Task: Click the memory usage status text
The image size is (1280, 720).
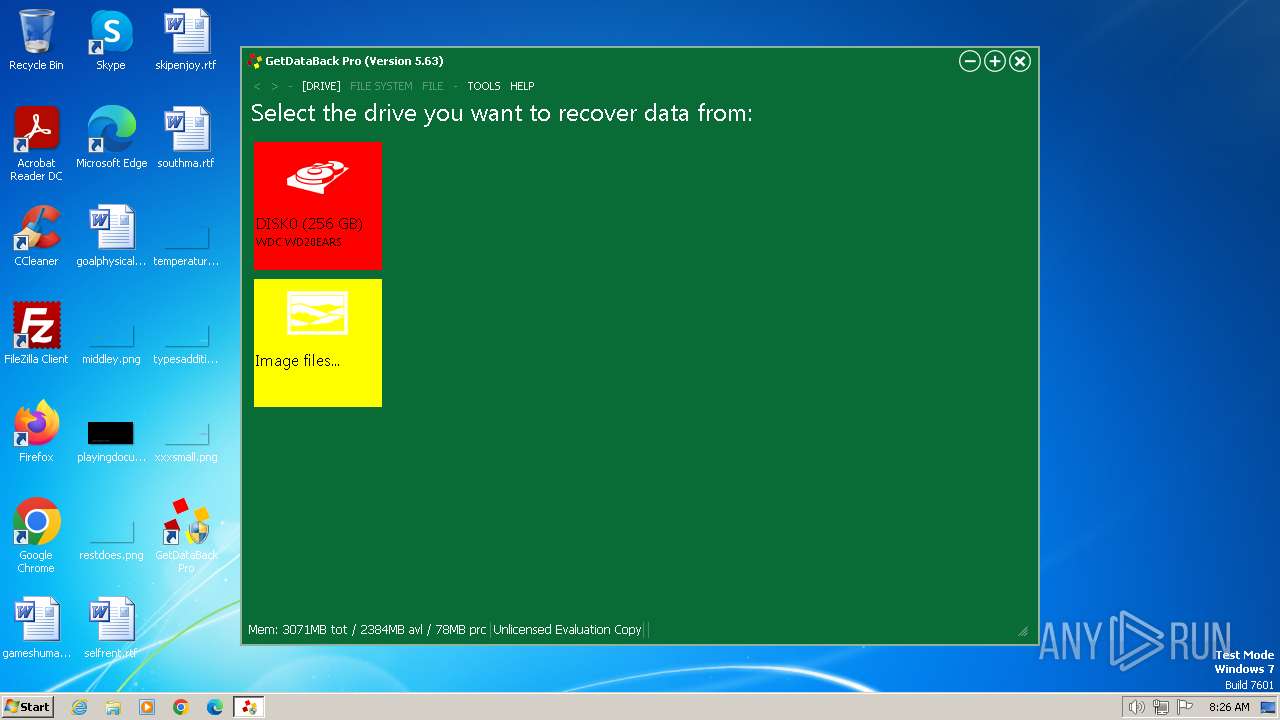Action: (367, 630)
